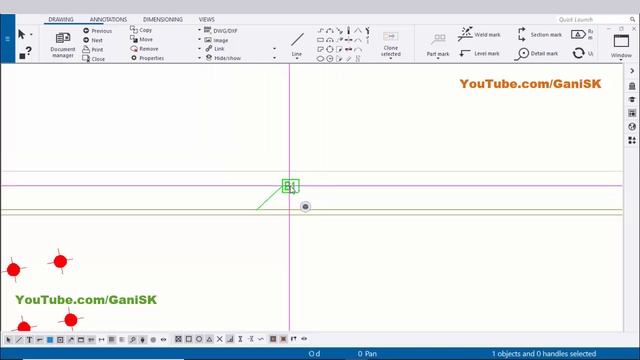The image size is (640, 360).
Task: Click the update refresh arrows icon
Action: (x=578, y=53)
